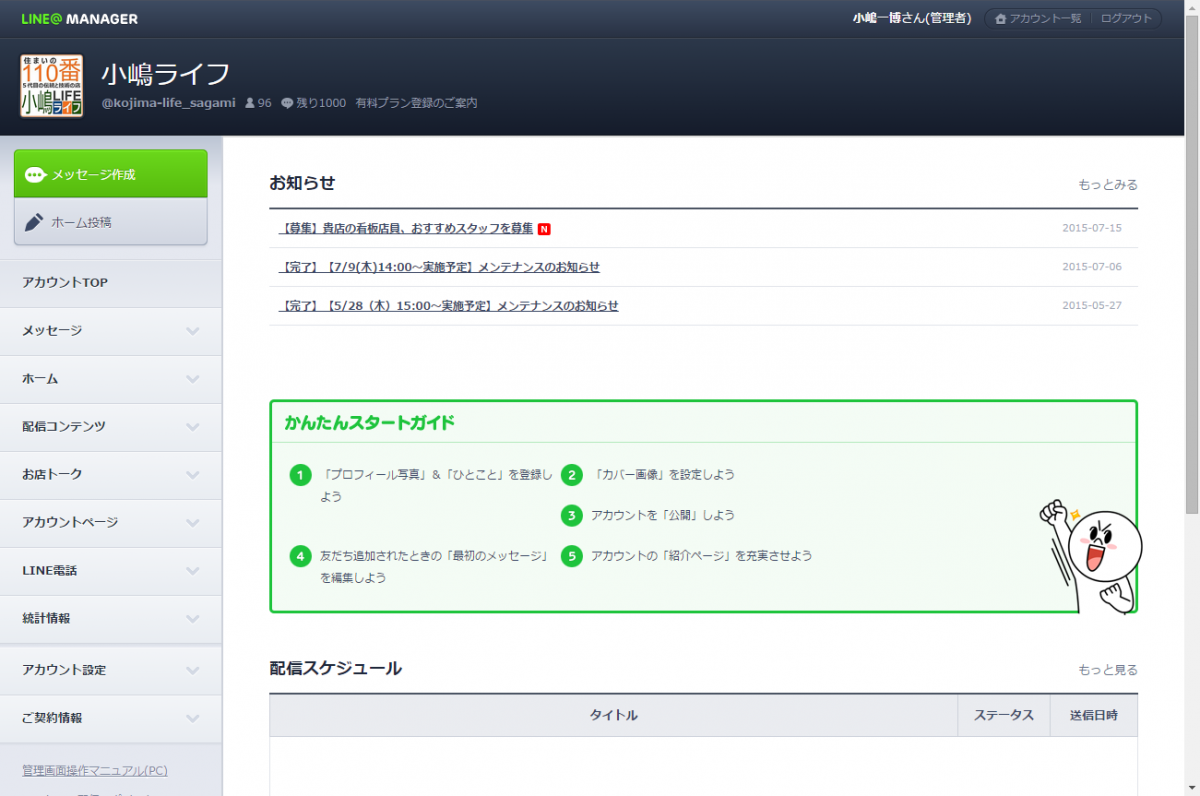Click the friends count person icon
This screenshot has height=796, width=1200.
pos(250,103)
